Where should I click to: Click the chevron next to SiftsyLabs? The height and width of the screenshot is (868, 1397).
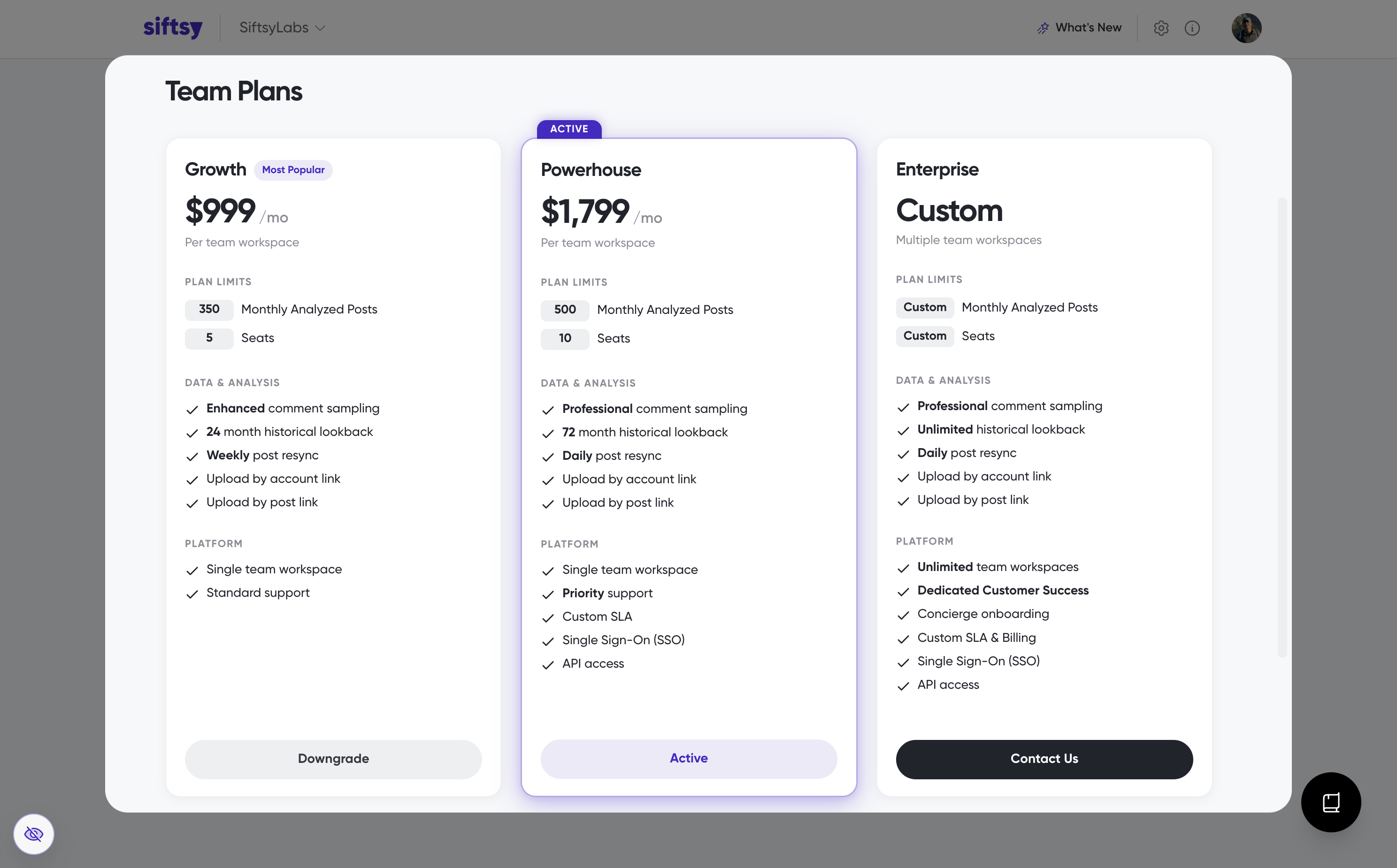pyautogui.click(x=321, y=28)
